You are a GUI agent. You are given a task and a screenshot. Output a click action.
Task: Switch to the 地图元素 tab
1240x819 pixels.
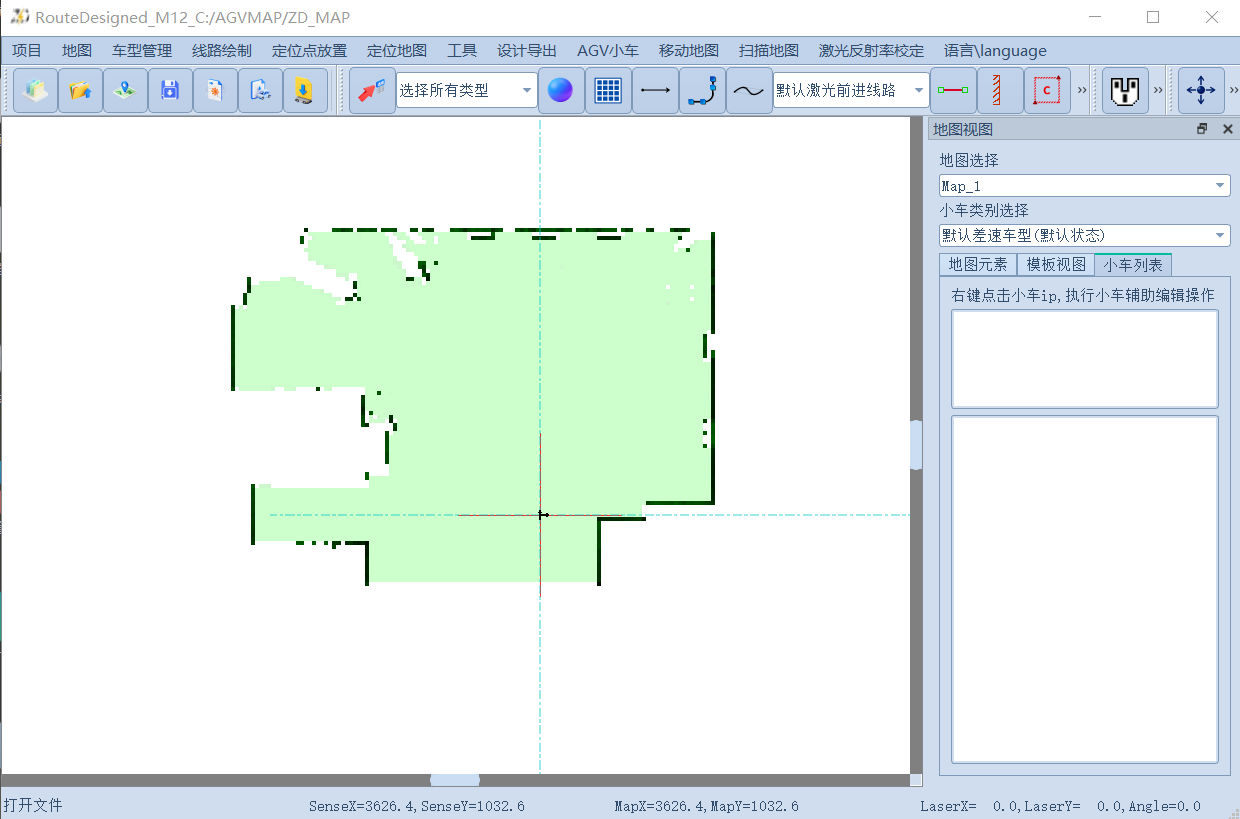click(x=978, y=265)
